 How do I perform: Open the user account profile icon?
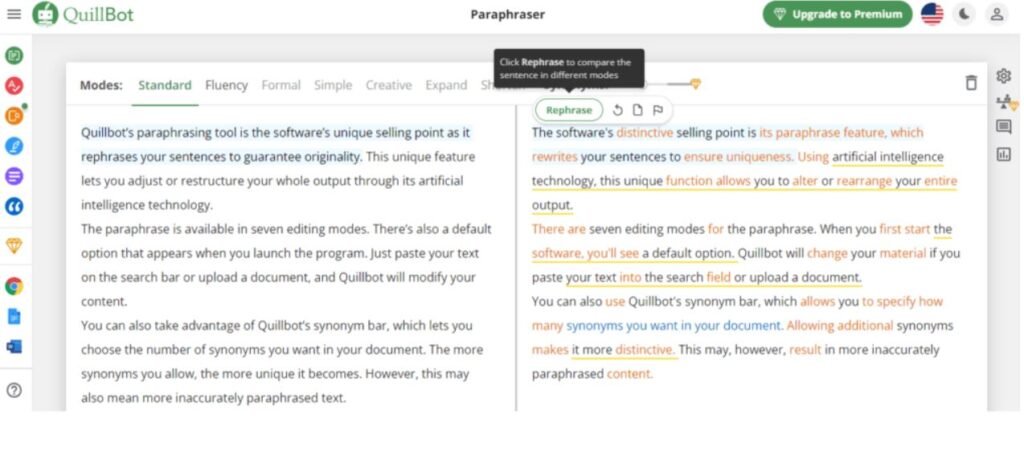(x=997, y=14)
